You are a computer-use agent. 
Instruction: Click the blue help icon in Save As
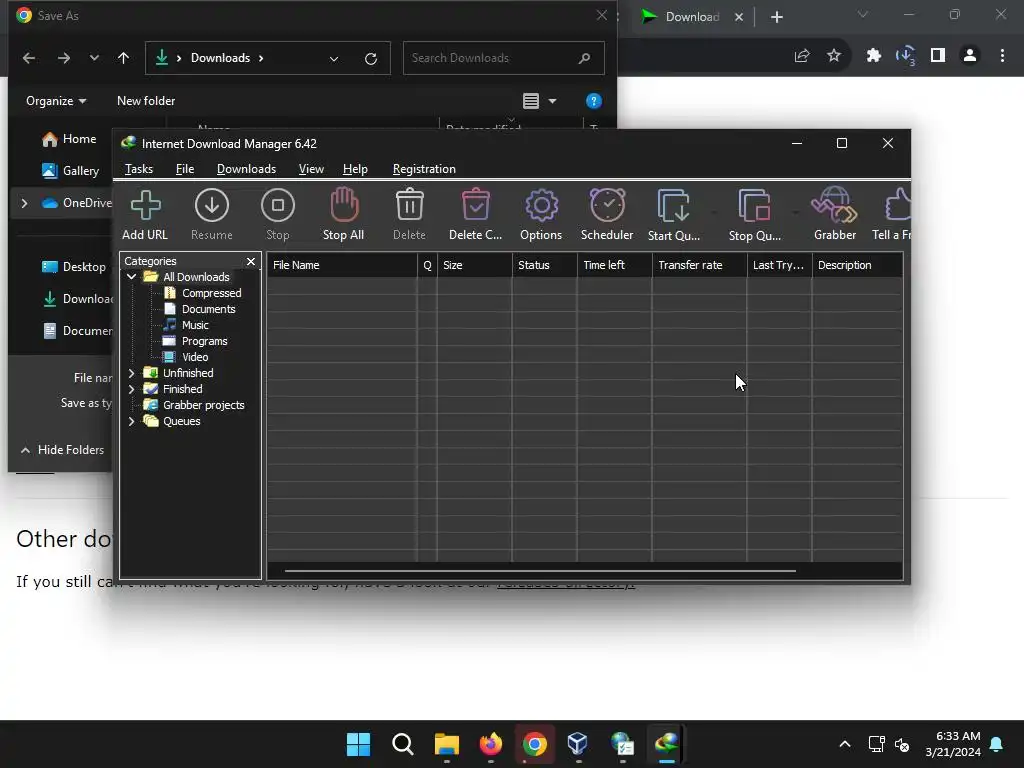click(594, 101)
